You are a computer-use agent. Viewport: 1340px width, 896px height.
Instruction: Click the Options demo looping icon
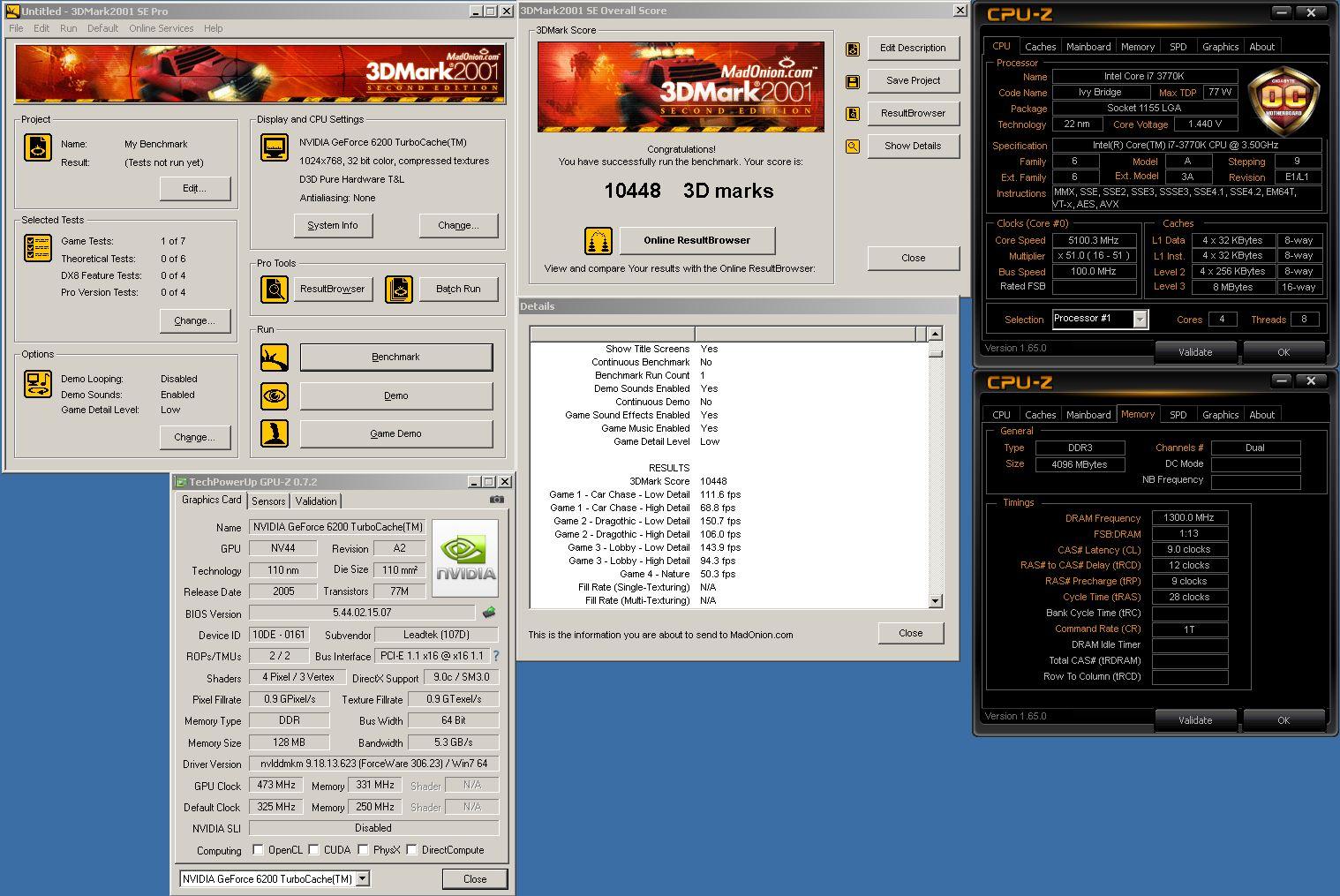38,384
